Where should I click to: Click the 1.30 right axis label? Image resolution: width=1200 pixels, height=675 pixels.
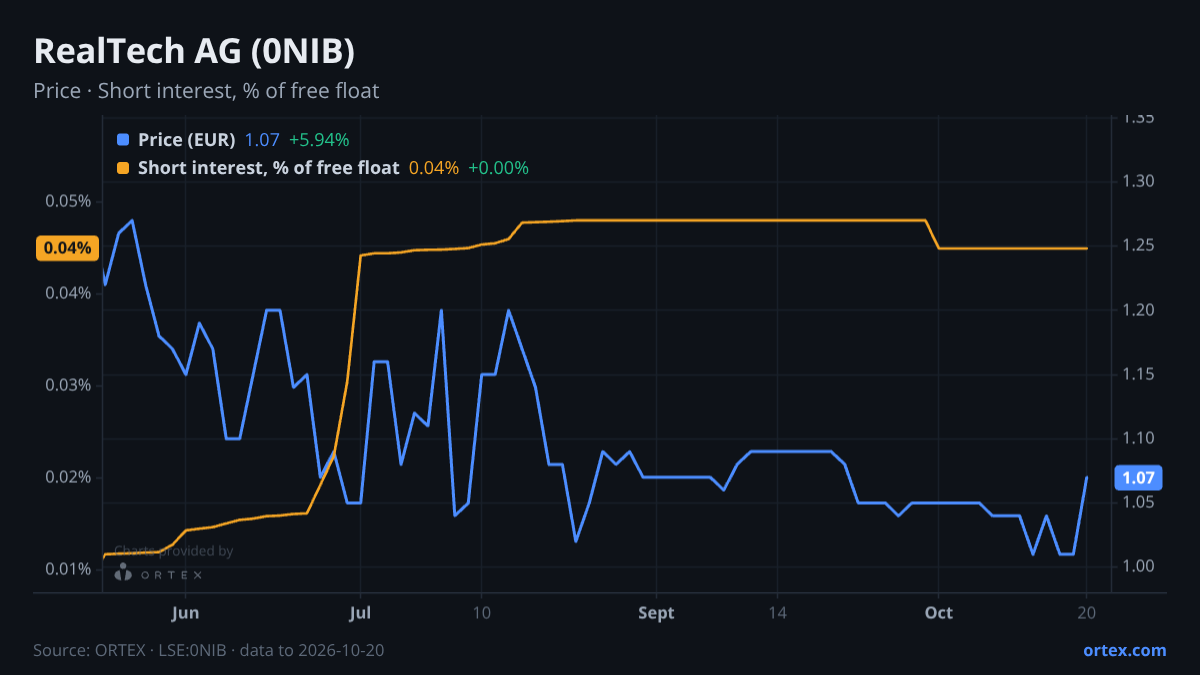click(x=1138, y=182)
